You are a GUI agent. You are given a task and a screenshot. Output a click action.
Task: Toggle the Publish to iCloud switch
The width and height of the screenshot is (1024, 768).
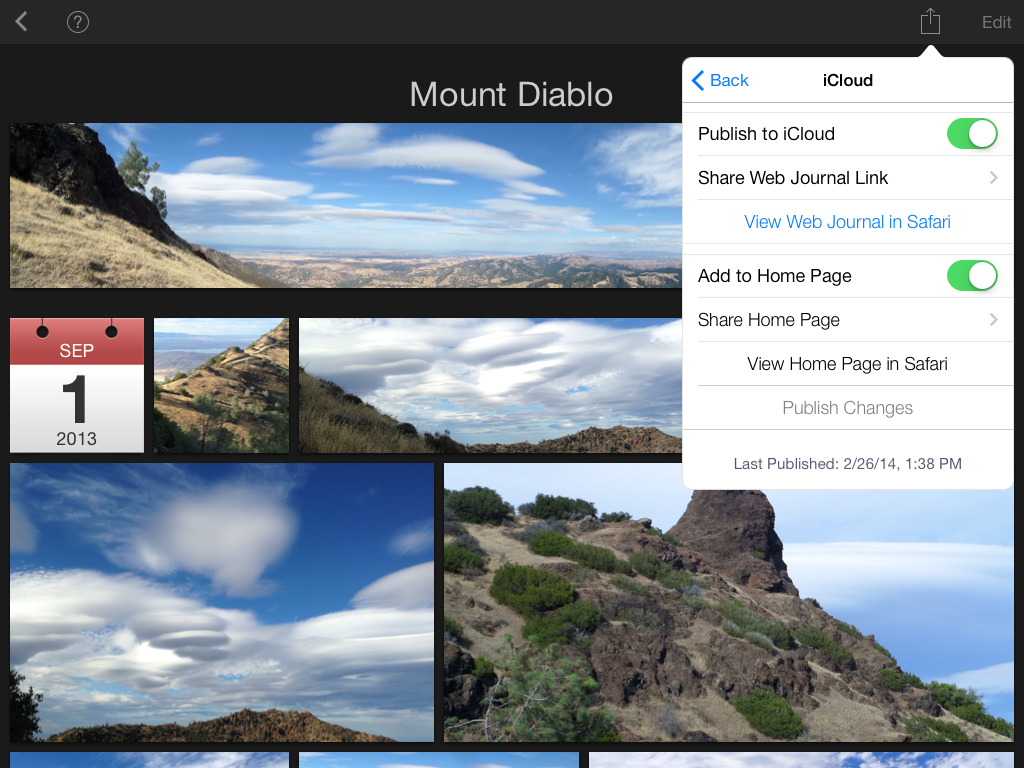(x=972, y=134)
